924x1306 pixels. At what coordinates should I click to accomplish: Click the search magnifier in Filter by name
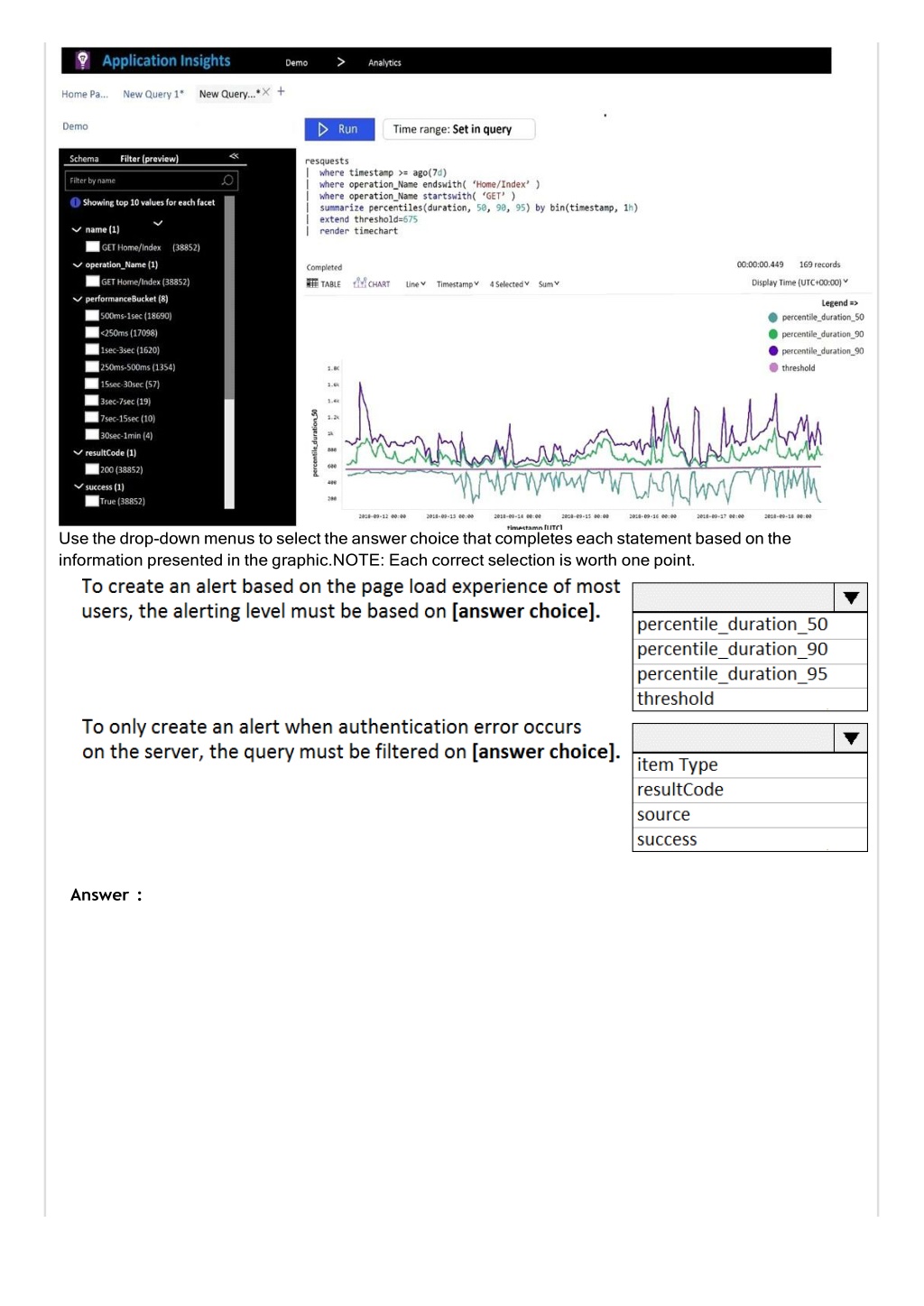(227, 181)
